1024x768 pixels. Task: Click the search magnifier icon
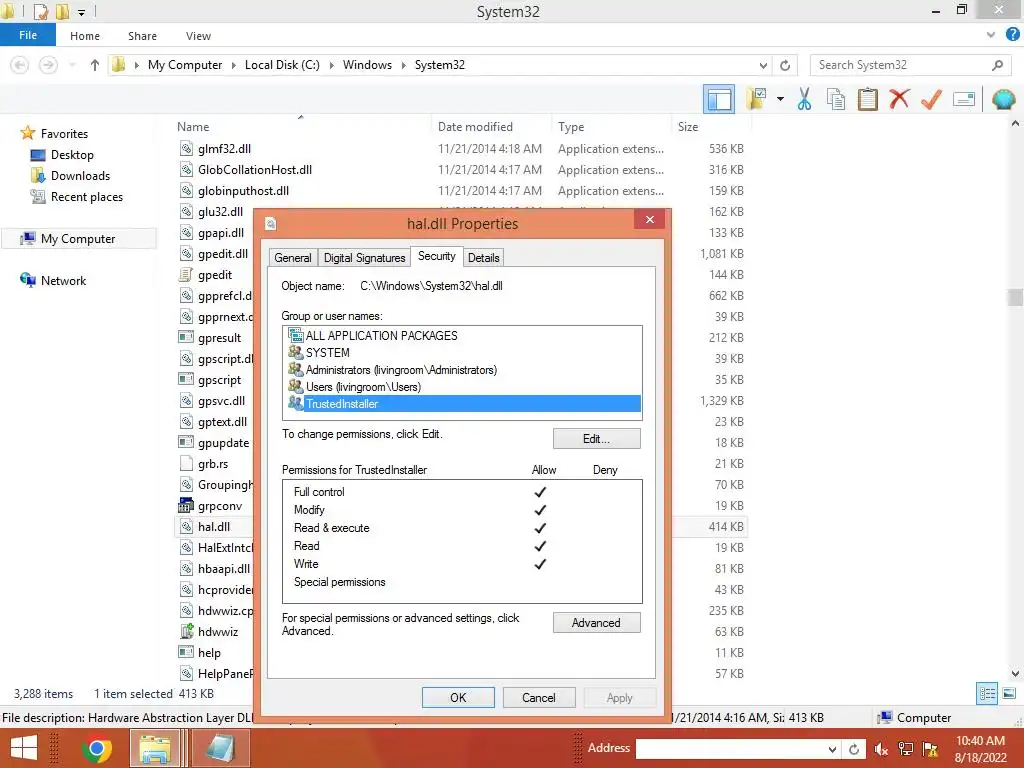coord(997,65)
